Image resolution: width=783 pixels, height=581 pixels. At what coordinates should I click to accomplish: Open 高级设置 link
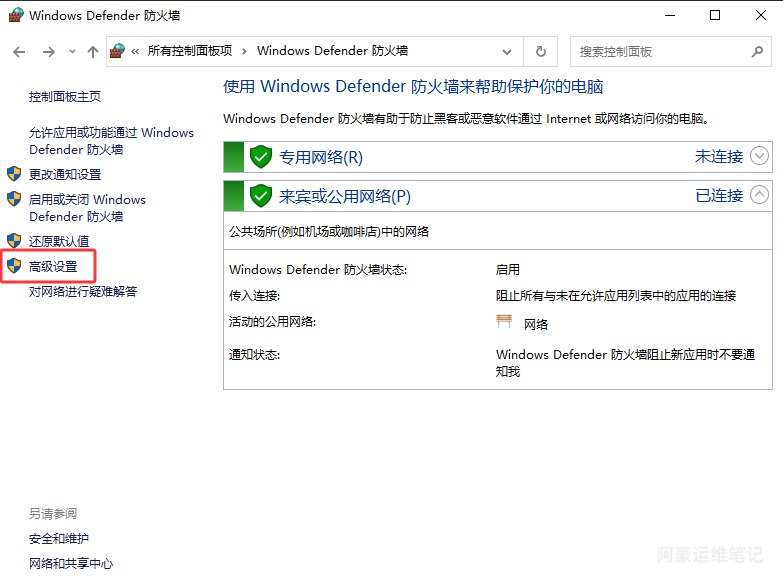[x=53, y=266]
